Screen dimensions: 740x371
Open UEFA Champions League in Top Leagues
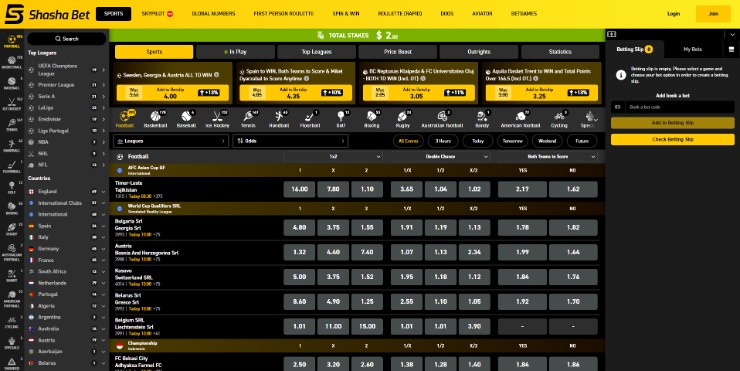66,70
